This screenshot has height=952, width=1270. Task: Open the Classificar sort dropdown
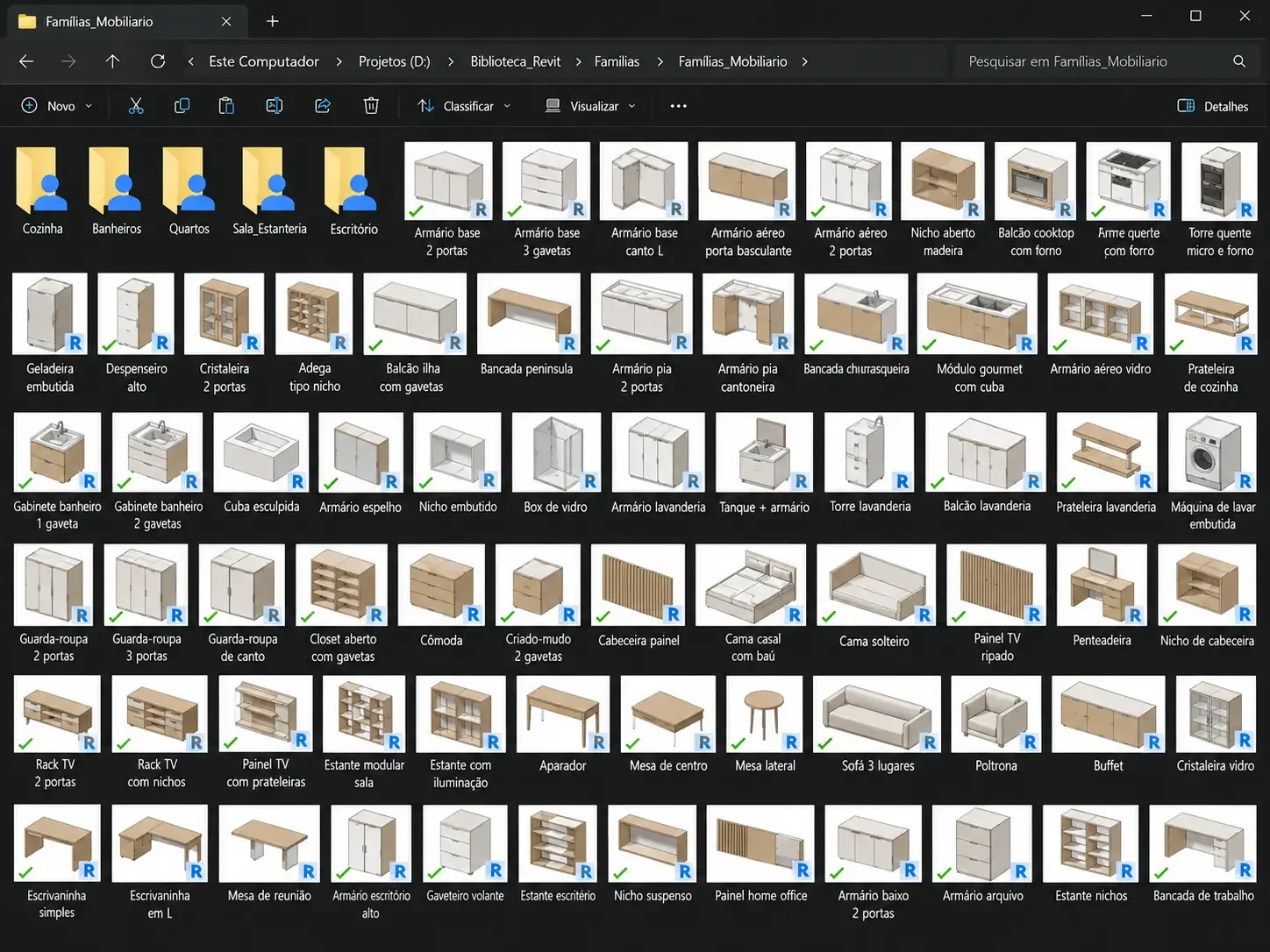(x=464, y=106)
